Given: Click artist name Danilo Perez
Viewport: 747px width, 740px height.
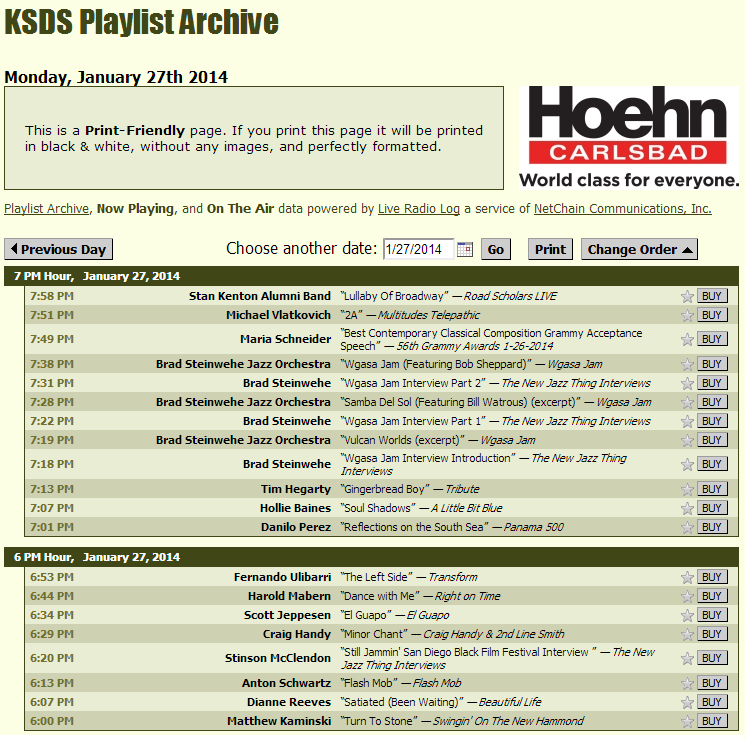Looking at the screenshot, I should [296, 528].
